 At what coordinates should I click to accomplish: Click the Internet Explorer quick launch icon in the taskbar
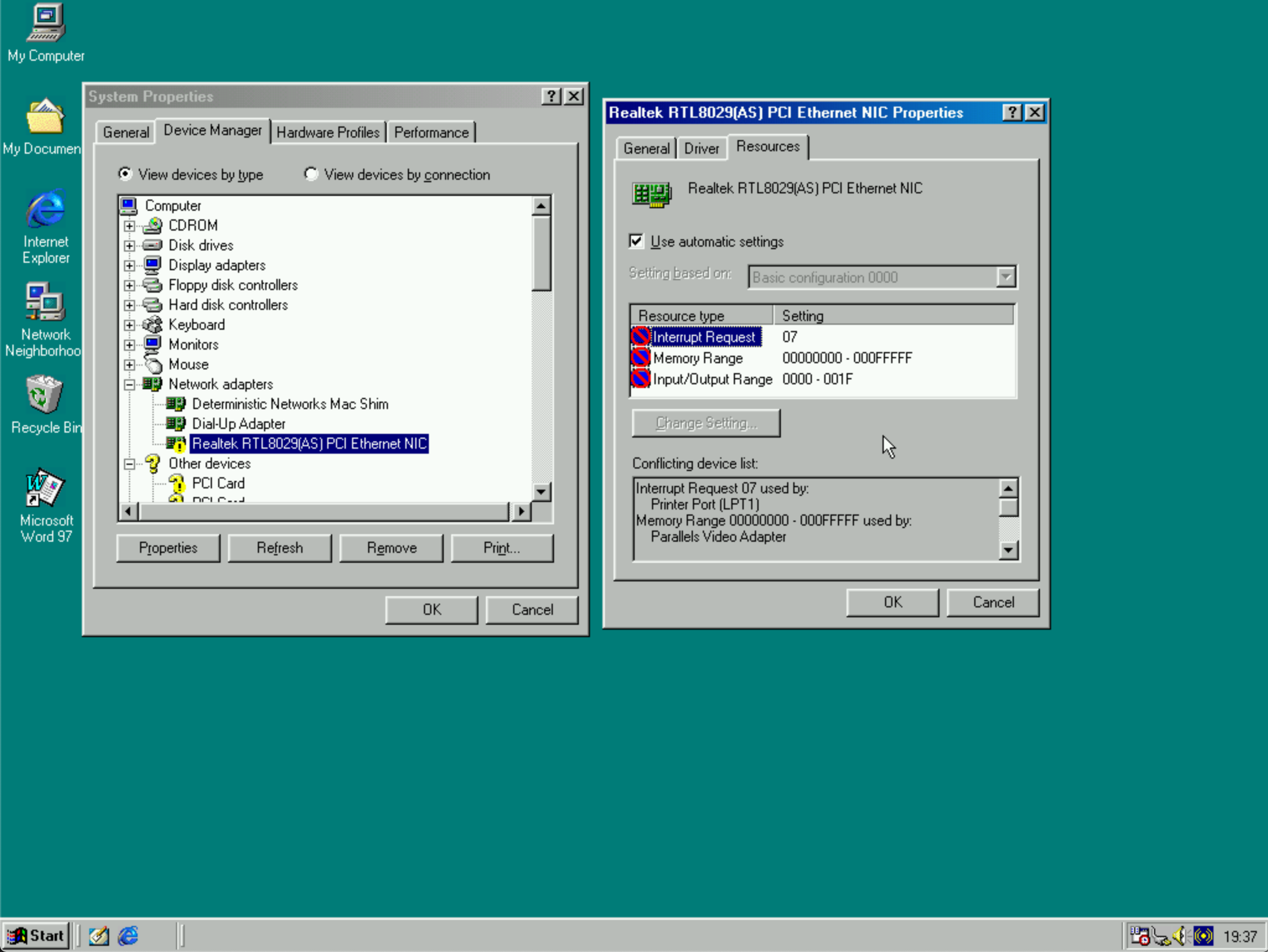tap(128, 935)
